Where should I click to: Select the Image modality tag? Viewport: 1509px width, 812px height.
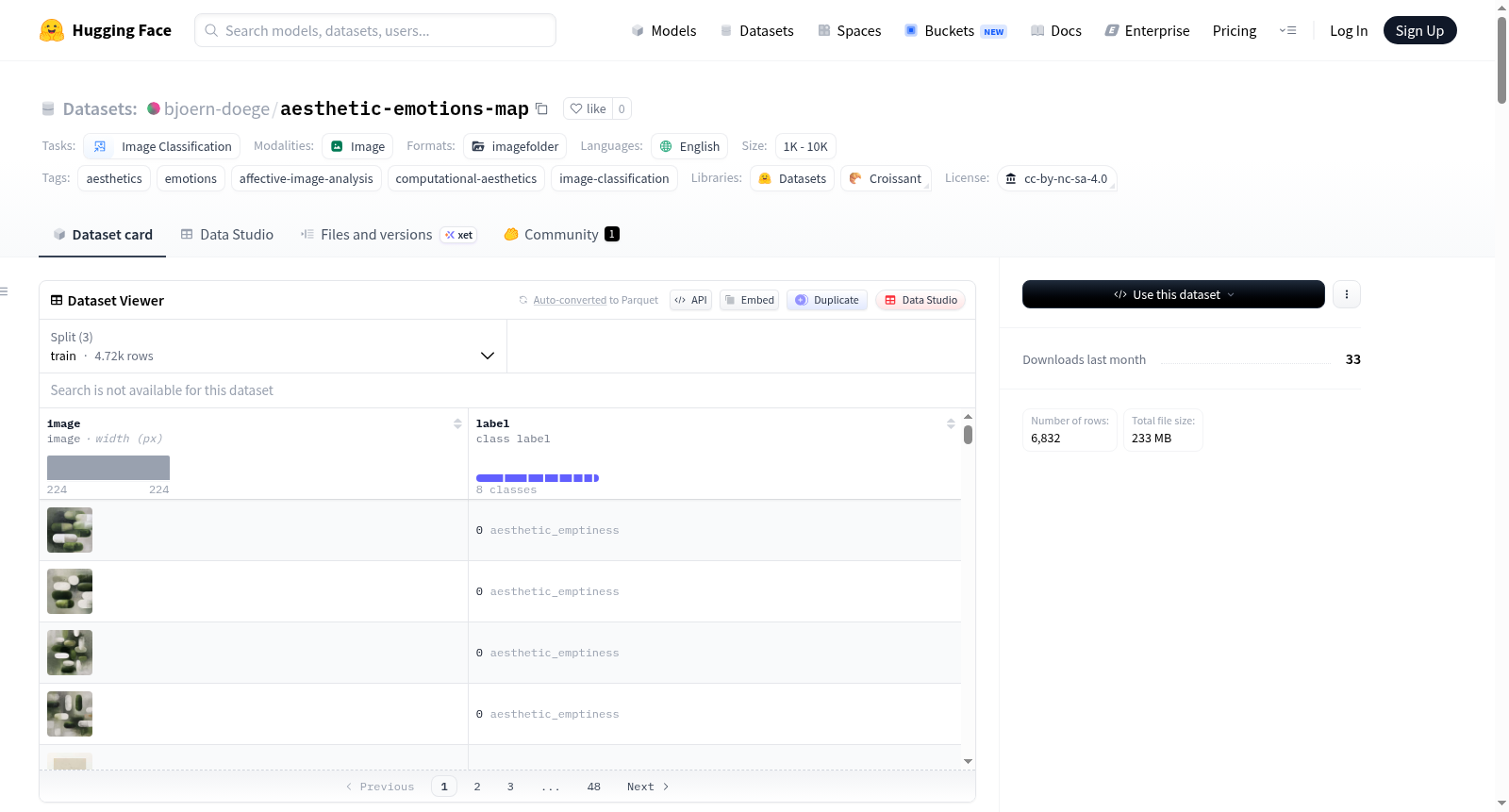tap(357, 146)
